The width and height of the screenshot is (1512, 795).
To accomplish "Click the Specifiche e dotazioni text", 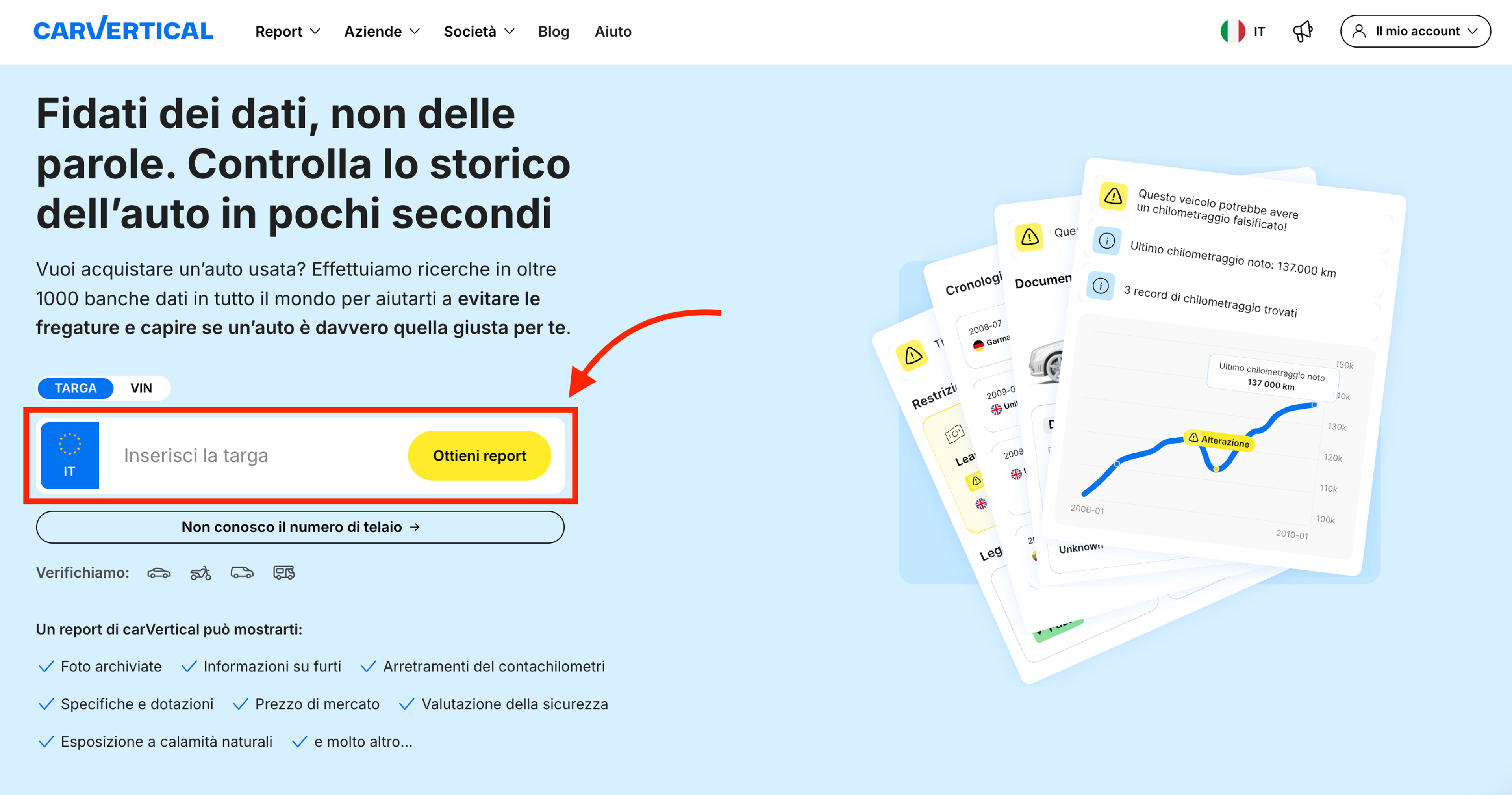I will [x=137, y=704].
